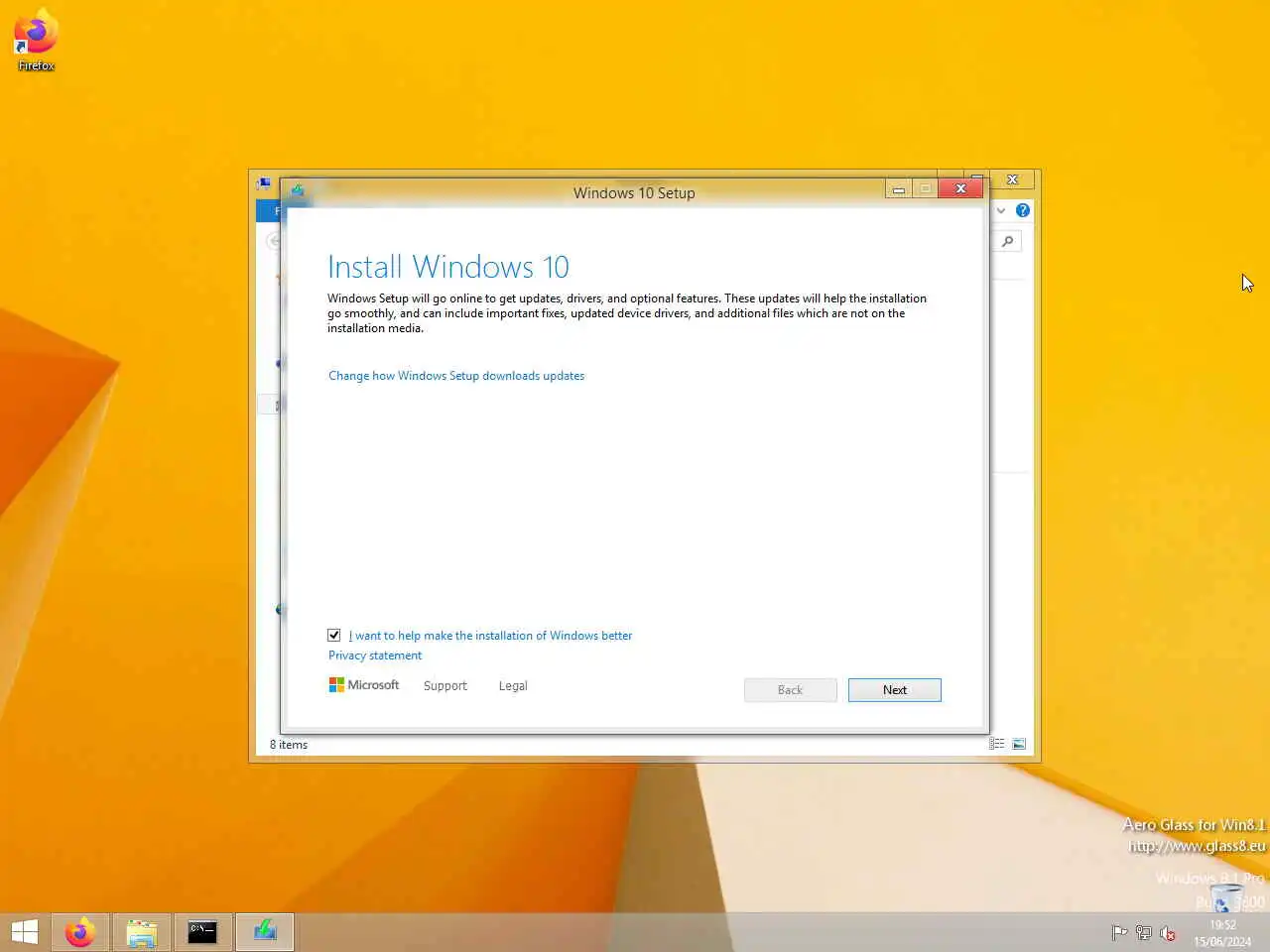Click the Install Windows 10 heading
This screenshot has height=952, width=1270.
coord(448,267)
